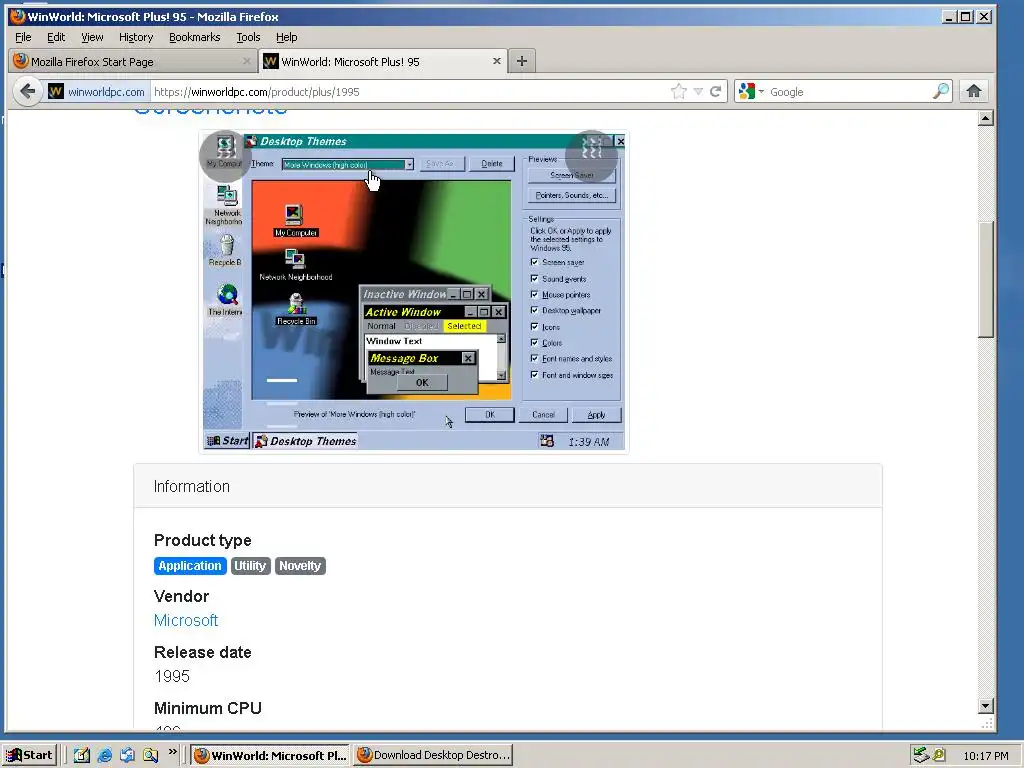The width and height of the screenshot is (1024, 768).
Task: Click the Information panel heading
Action: [191, 487]
